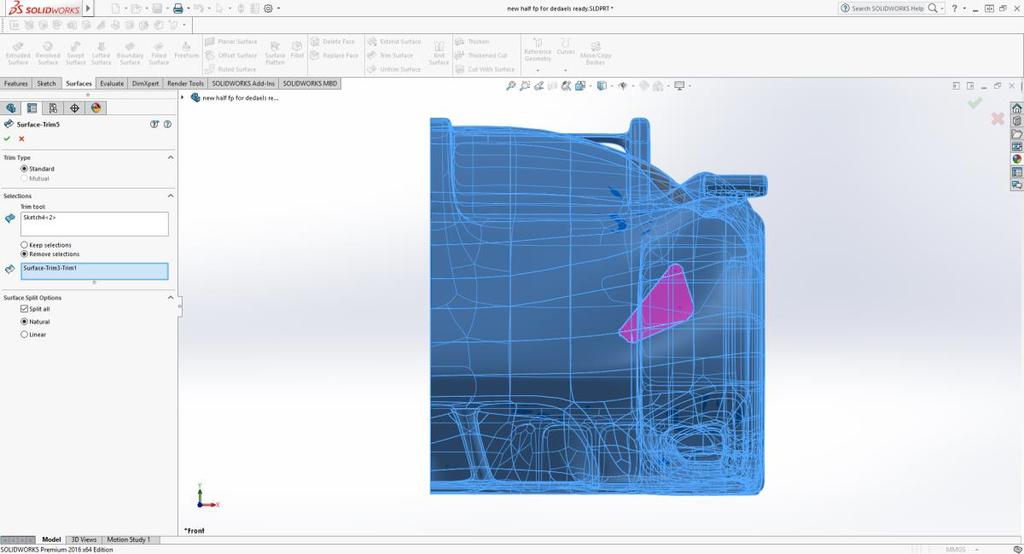The height and width of the screenshot is (554, 1024).
Task: Click the print icon in the title toolbar
Action: click(x=178, y=8)
